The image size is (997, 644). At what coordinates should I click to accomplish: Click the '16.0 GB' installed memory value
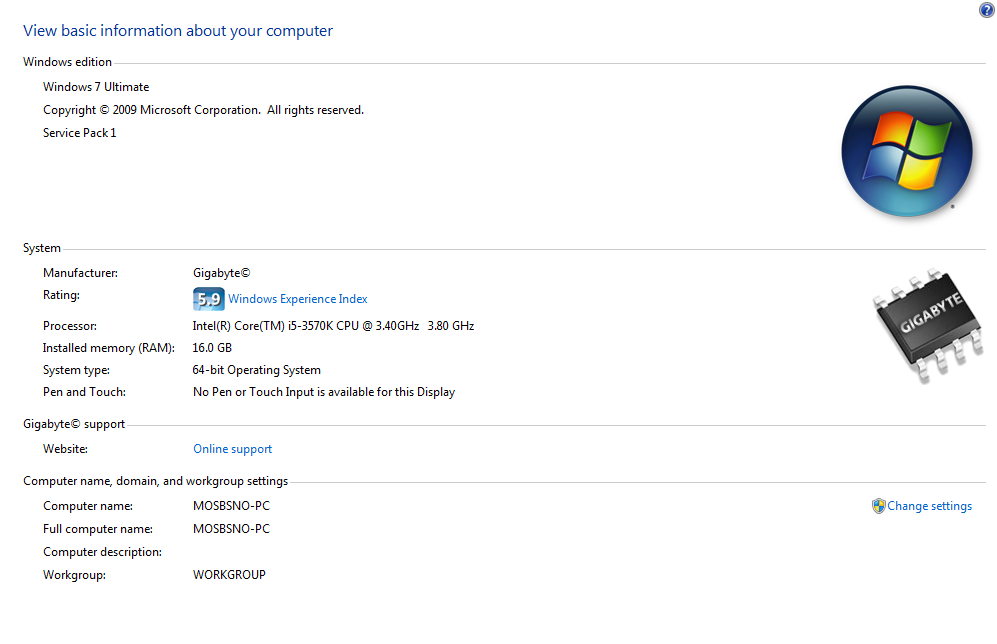click(x=212, y=348)
